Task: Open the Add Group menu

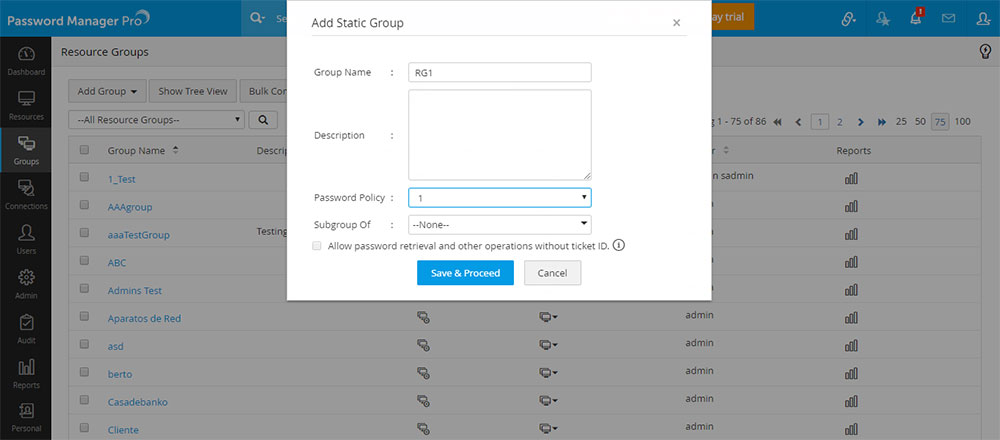Action: pyautogui.click(x=108, y=91)
